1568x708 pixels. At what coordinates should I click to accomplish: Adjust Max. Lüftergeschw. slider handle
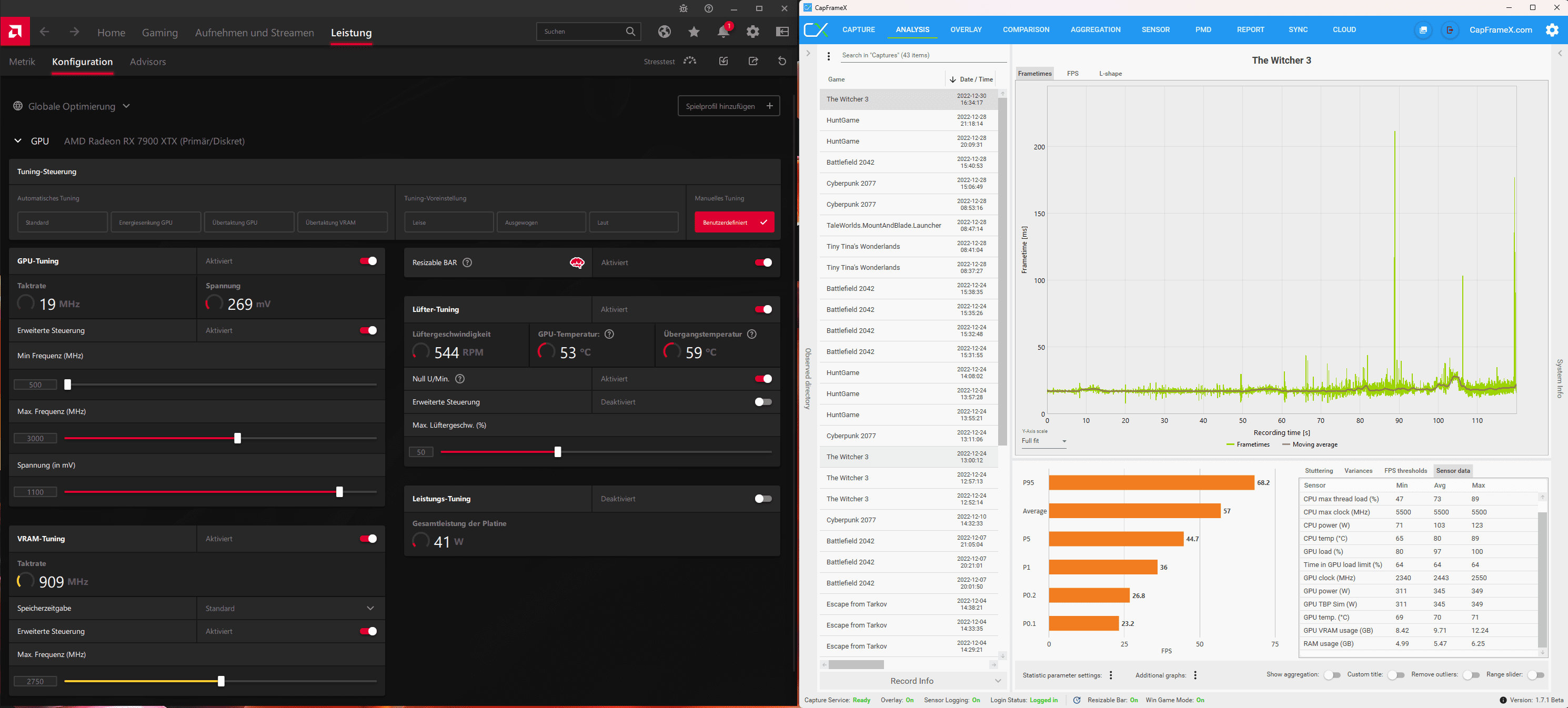click(x=558, y=452)
